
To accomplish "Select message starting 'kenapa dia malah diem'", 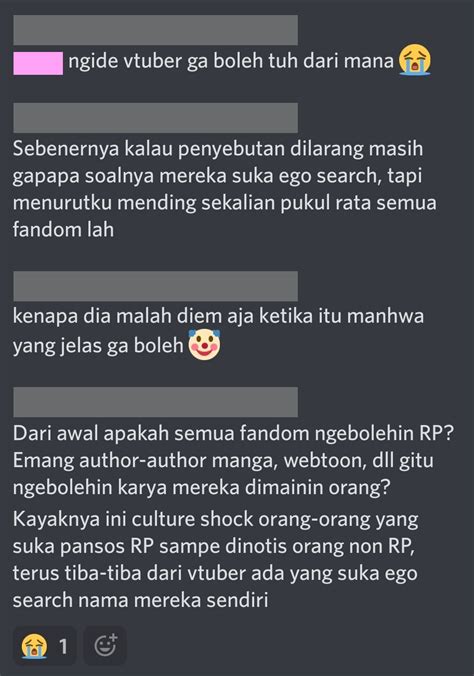I will tap(218, 330).
